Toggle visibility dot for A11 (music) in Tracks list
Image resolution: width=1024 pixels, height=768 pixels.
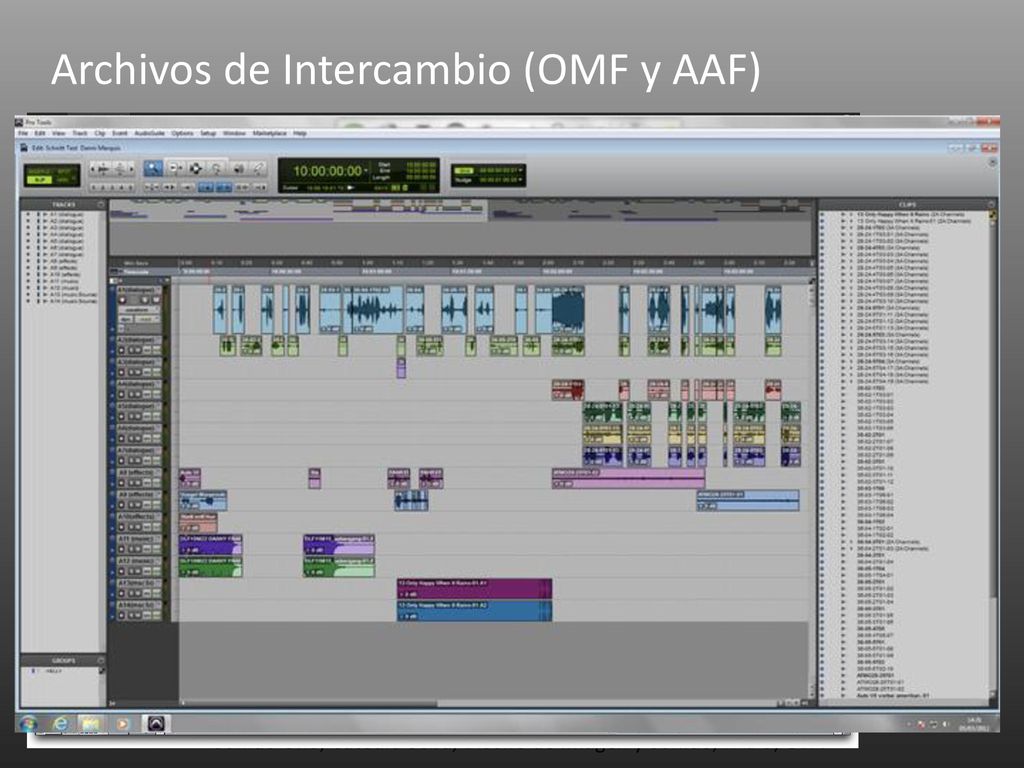[x=28, y=281]
